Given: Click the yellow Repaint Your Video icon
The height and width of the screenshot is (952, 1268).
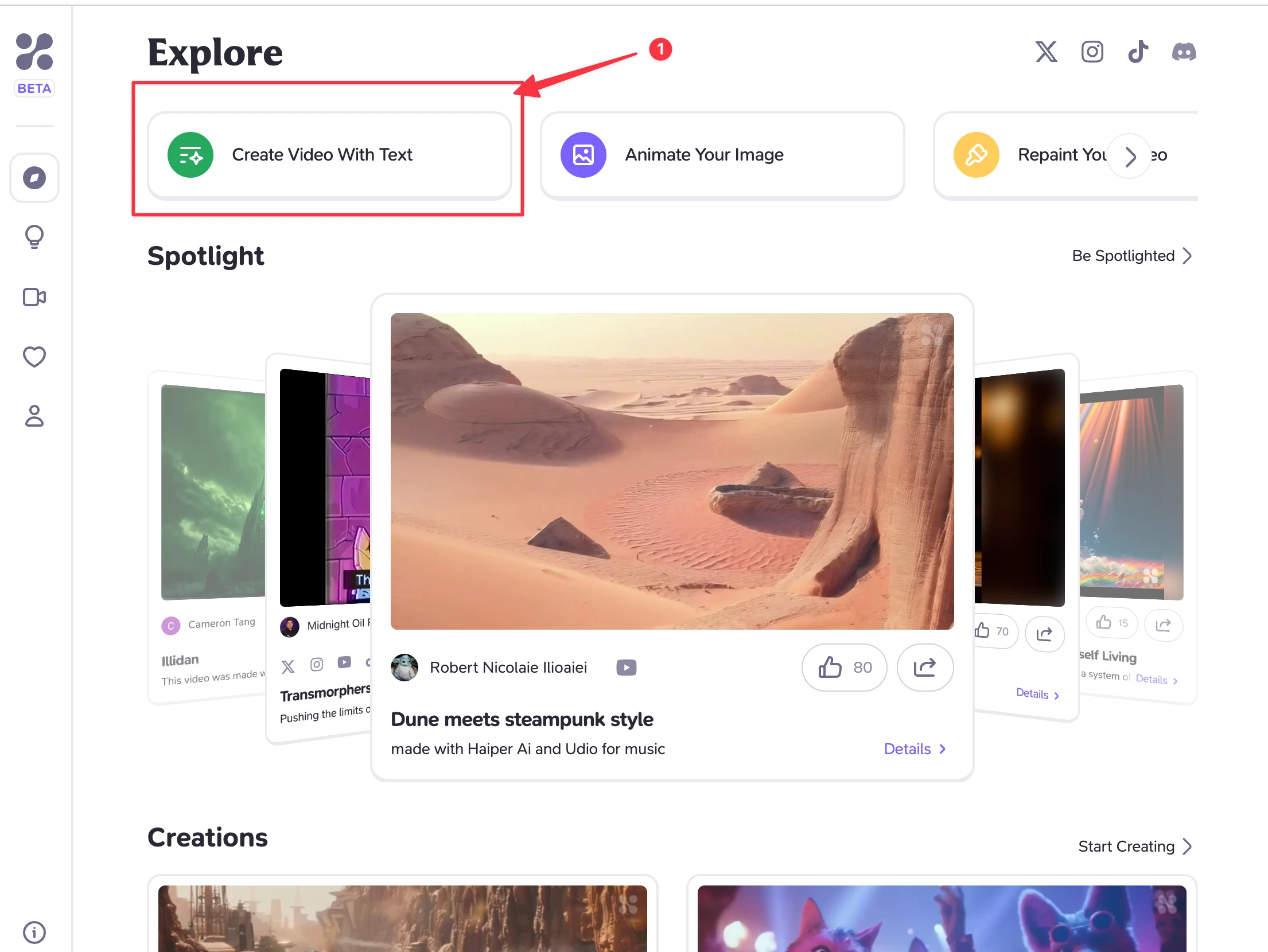Looking at the screenshot, I should 977,155.
